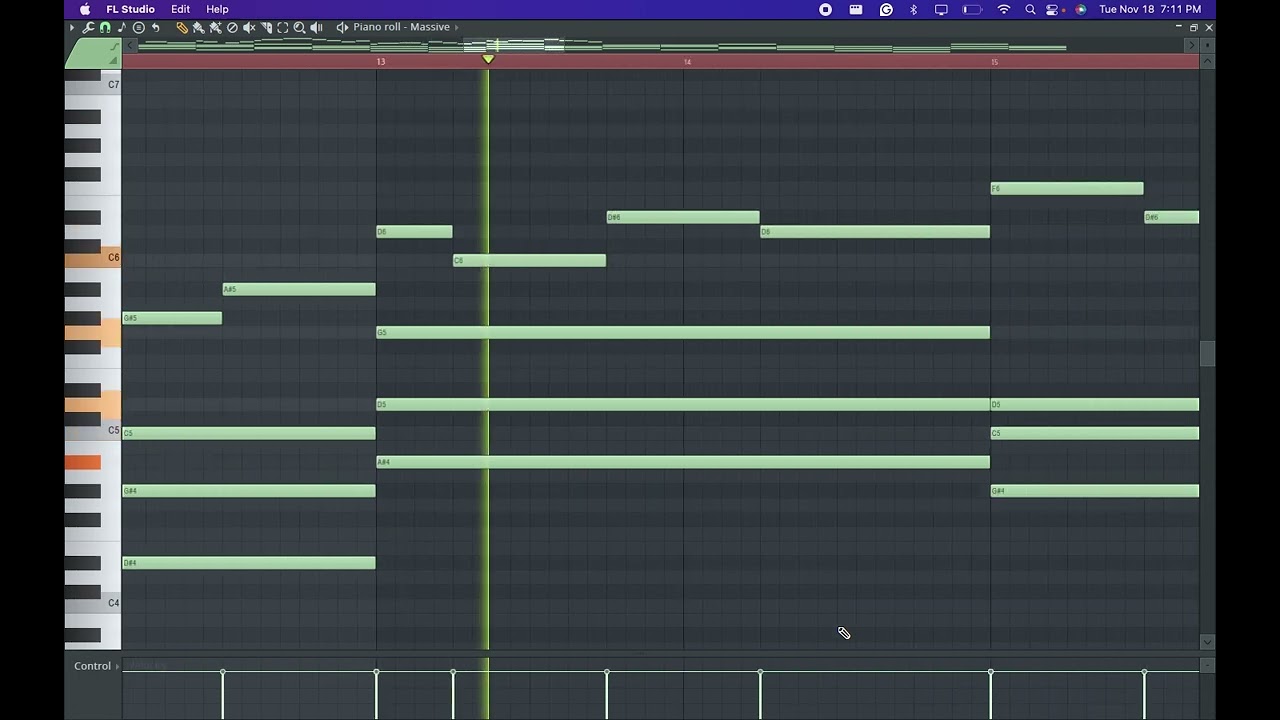This screenshot has height=720, width=1280.
Task: Open the Siri icon in menu bar
Action: point(1081,9)
